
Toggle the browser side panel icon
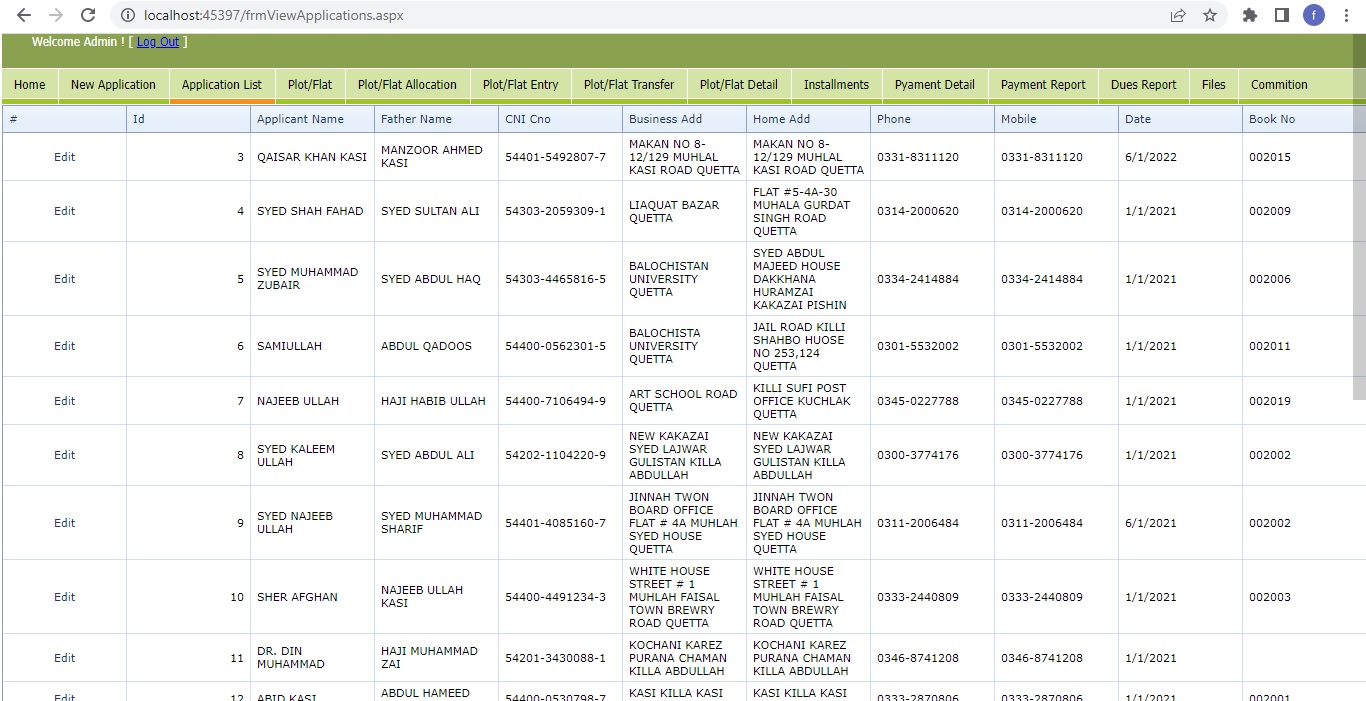point(1281,15)
